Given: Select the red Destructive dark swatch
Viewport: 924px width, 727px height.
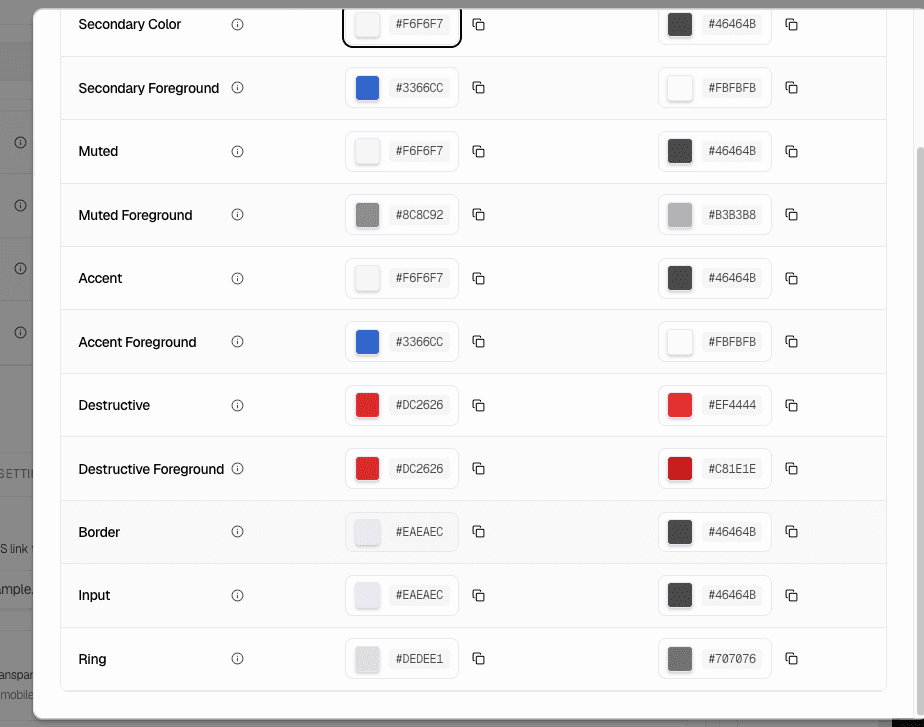Looking at the screenshot, I should point(680,405).
